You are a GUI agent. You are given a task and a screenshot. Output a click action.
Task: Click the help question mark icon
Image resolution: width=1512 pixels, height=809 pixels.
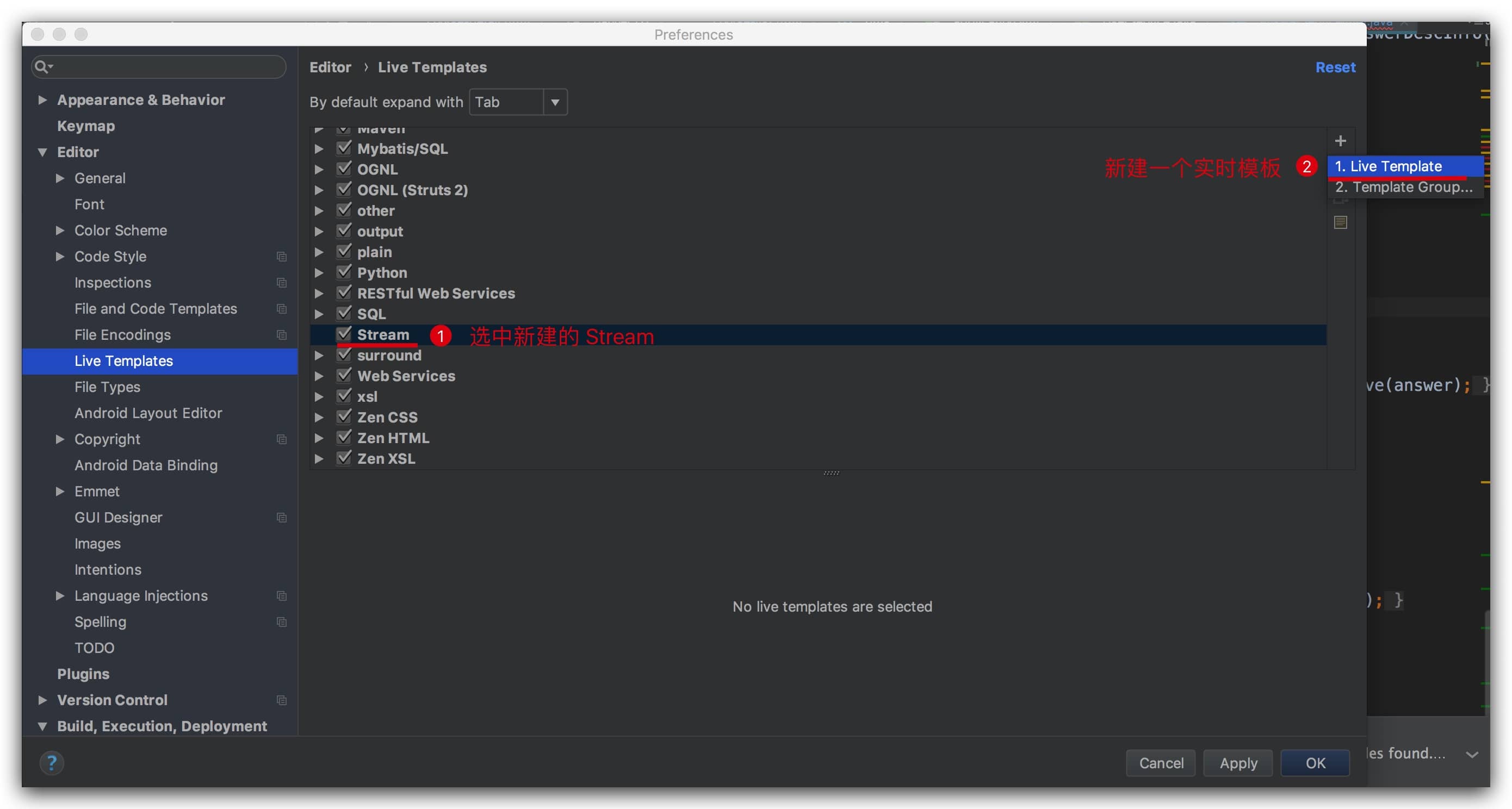(x=52, y=763)
